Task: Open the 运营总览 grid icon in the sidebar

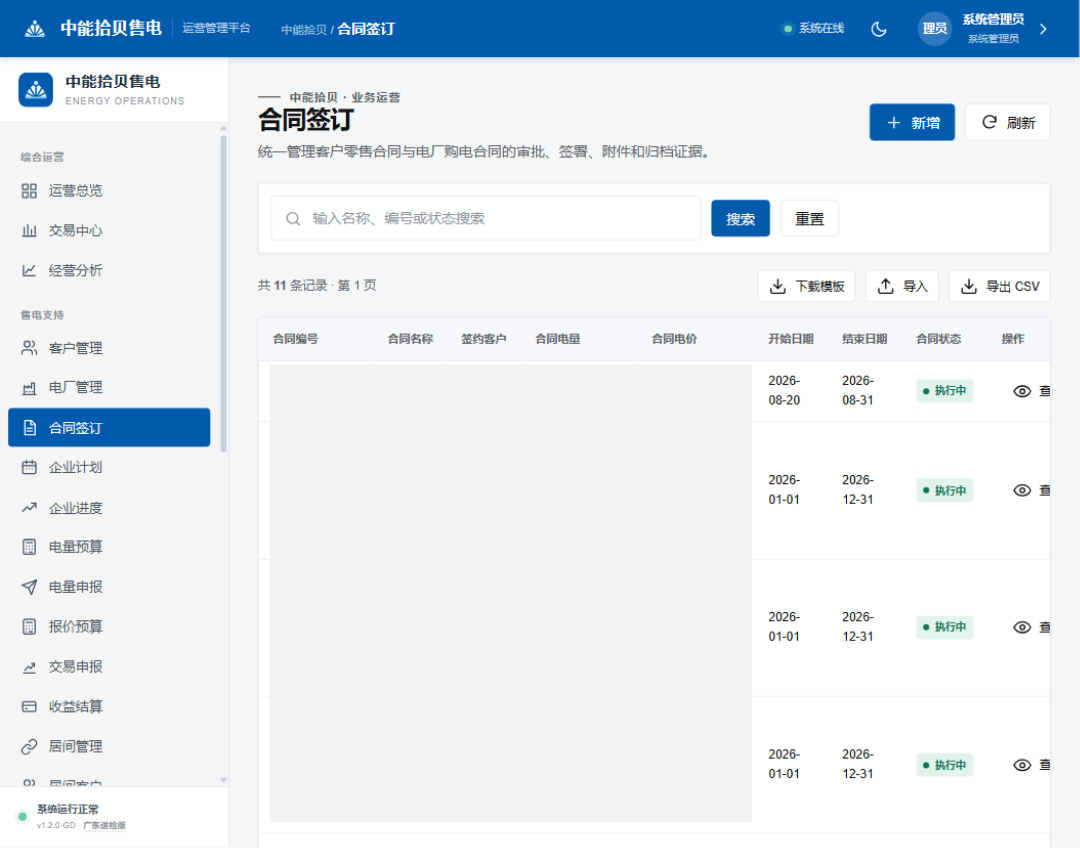Action: (29, 191)
